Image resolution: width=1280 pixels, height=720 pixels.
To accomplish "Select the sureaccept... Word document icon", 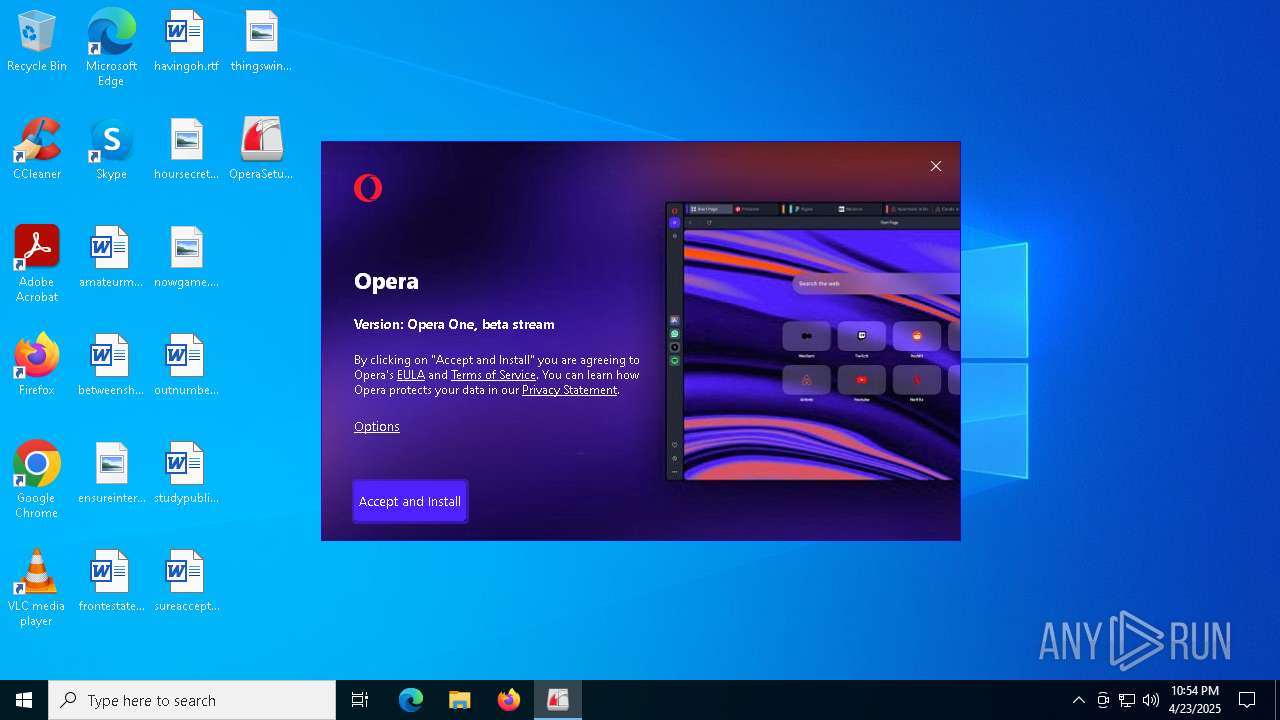I will coord(186,582).
